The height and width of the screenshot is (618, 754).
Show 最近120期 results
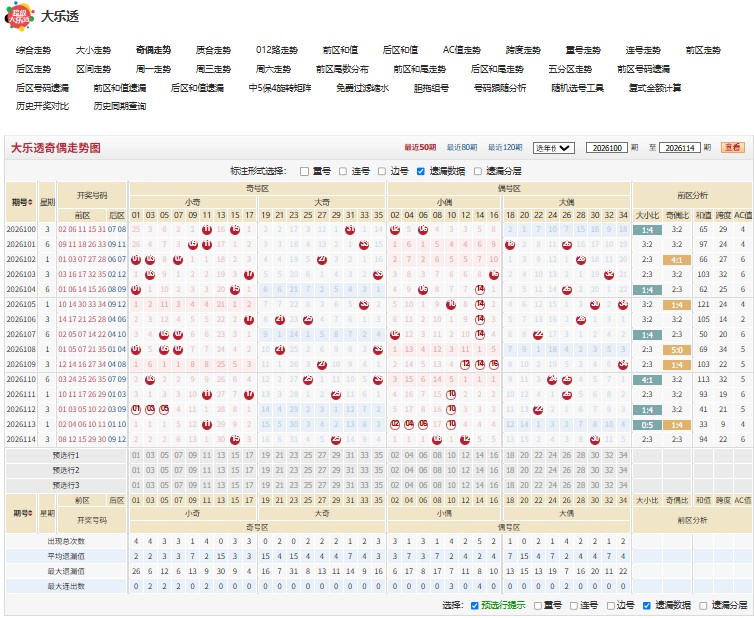(x=505, y=148)
